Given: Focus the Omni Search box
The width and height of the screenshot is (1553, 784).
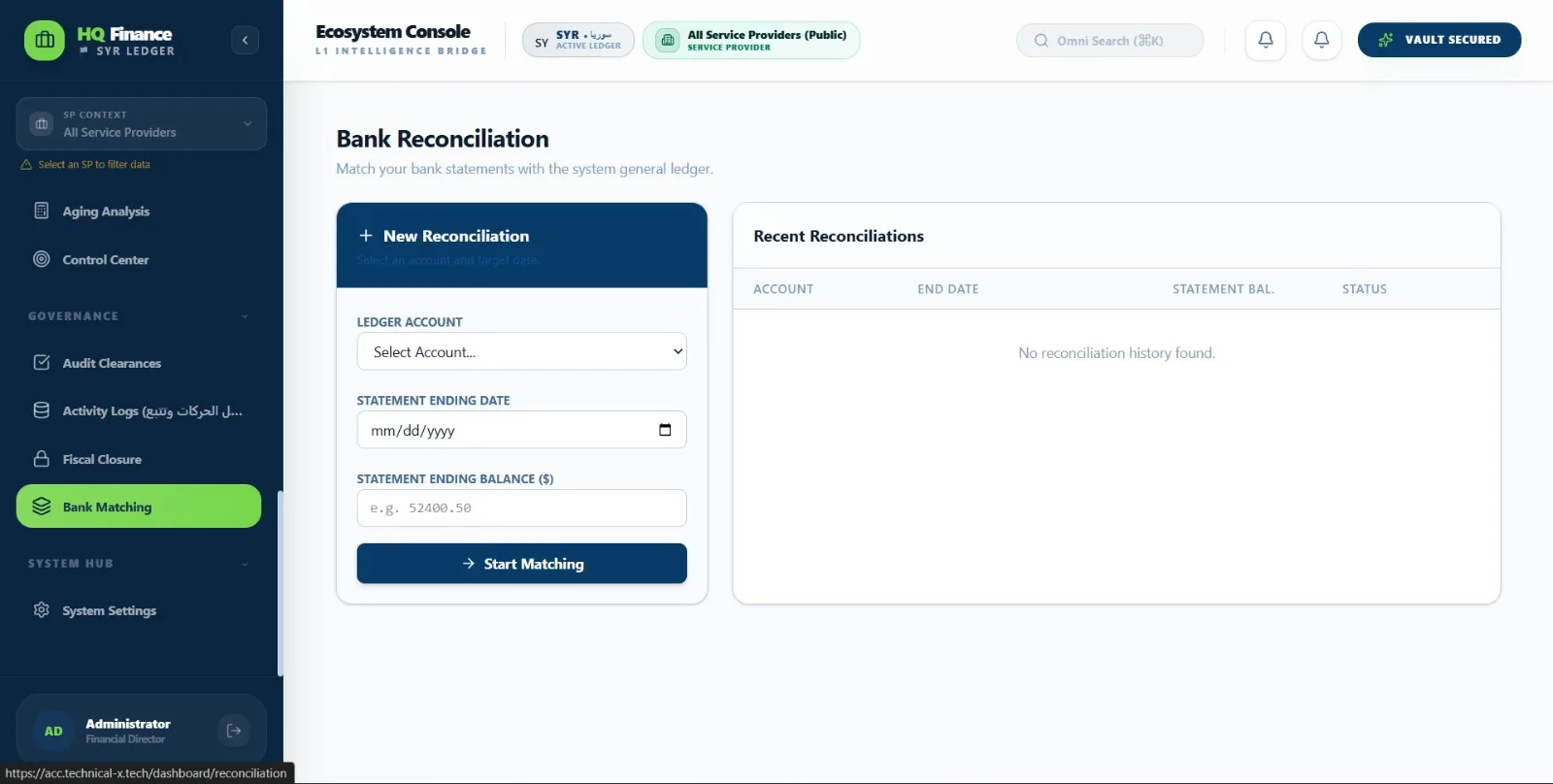Looking at the screenshot, I should tap(1110, 41).
